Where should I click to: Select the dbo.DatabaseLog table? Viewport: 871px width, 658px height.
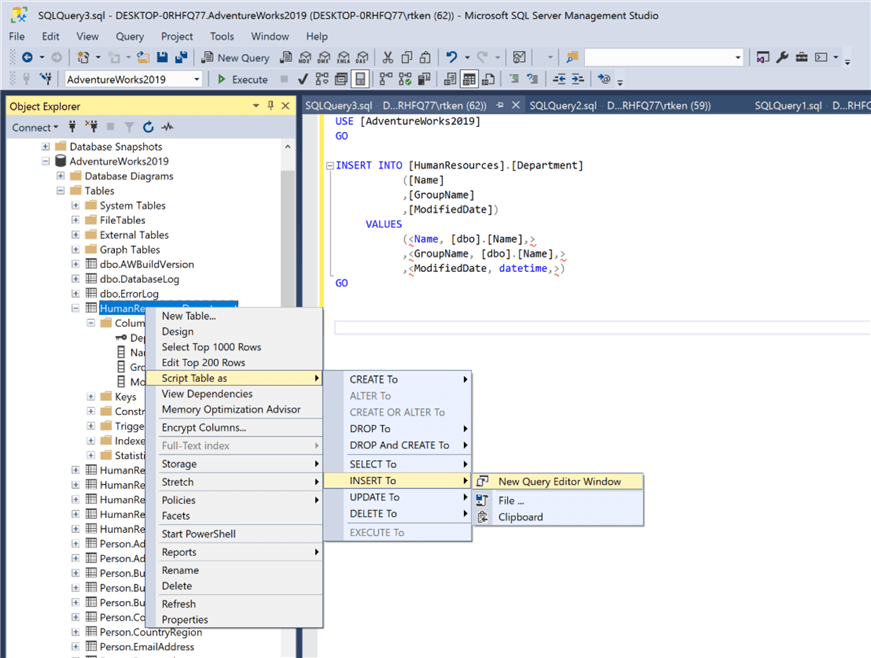tap(139, 279)
